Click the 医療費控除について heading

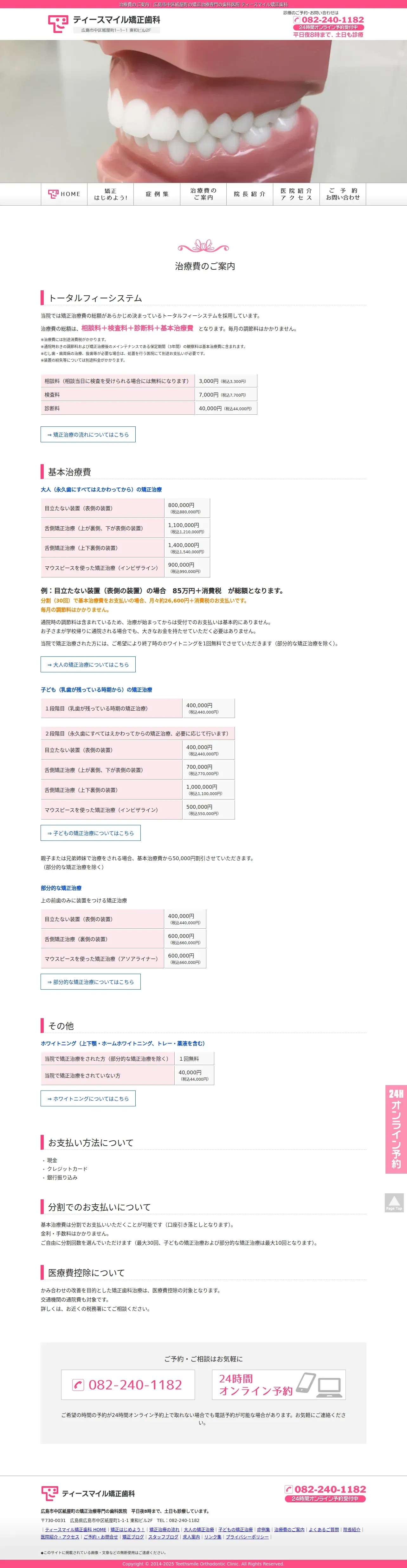click(x=87, y=1273)
